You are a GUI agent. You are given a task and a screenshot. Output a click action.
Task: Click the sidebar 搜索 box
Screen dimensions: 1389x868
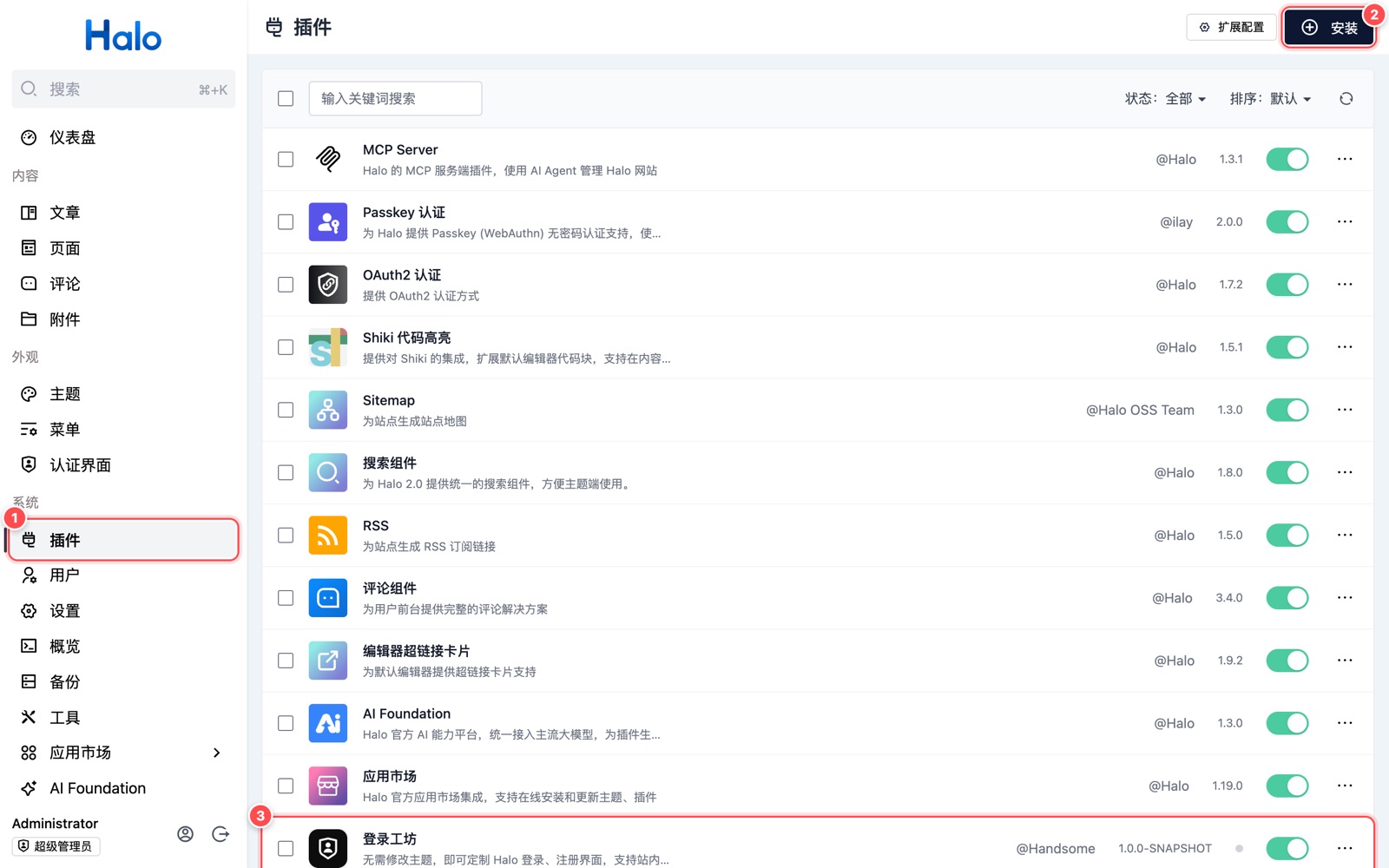pyautogui.click(x=123, y=89)
